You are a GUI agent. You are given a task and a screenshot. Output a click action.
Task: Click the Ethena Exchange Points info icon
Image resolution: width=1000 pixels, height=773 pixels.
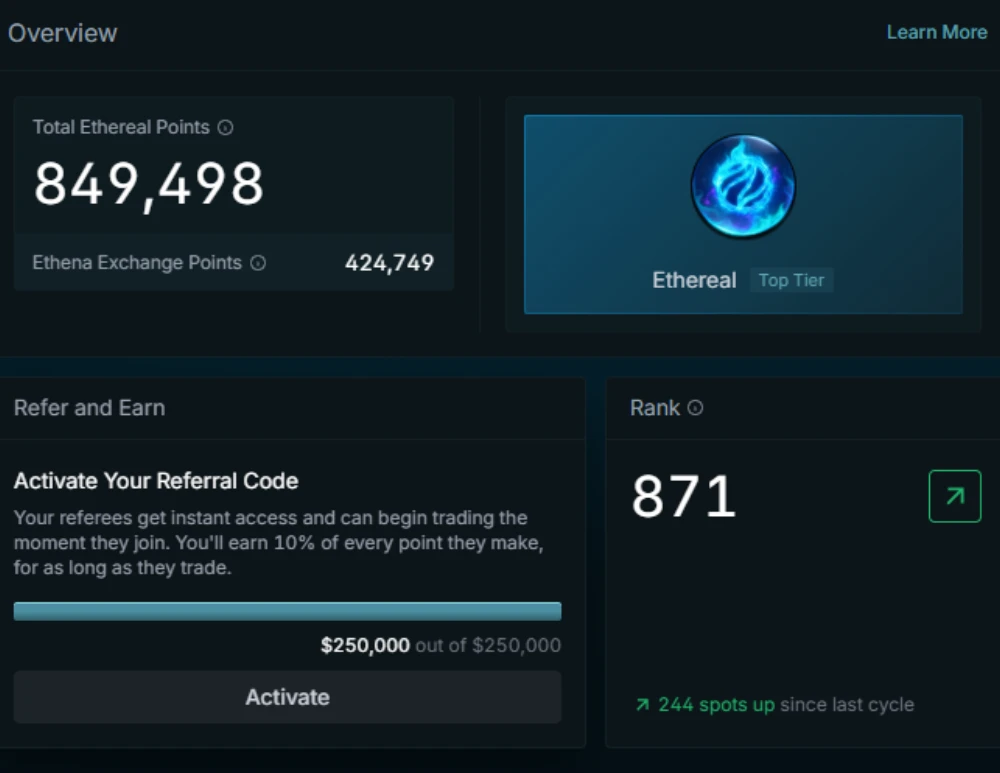(x=258, y=263)
